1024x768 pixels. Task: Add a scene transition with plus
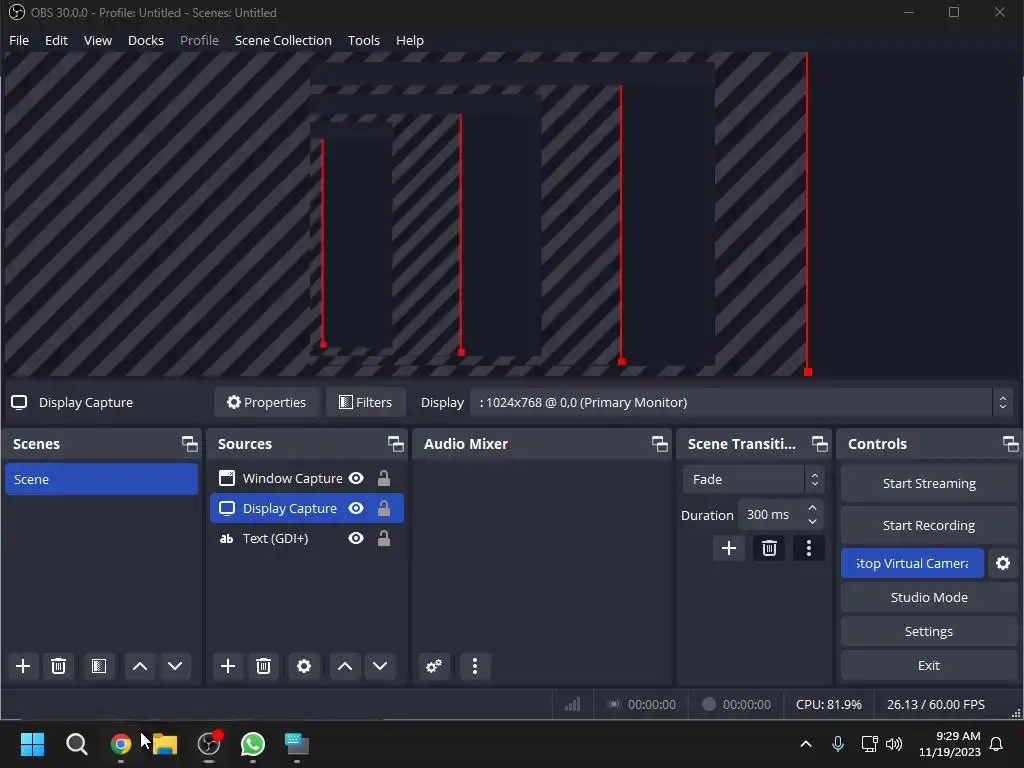pyautogui.click(x=729, y=548)
